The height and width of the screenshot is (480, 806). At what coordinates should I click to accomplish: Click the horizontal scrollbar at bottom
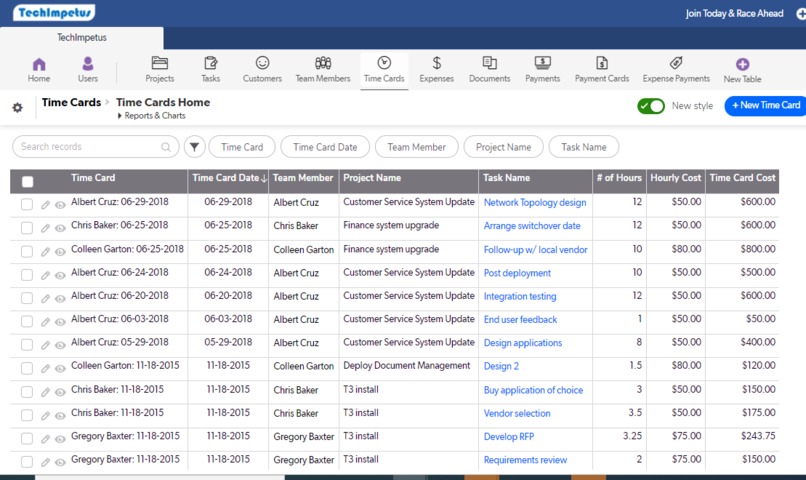(x=160, y=477)
